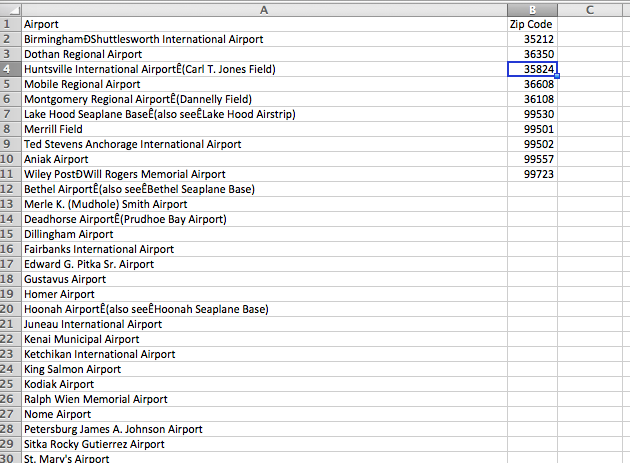Select column A header
Viewport: 630px width, 463px height.
pyautogui.click(x=264, y=8)
